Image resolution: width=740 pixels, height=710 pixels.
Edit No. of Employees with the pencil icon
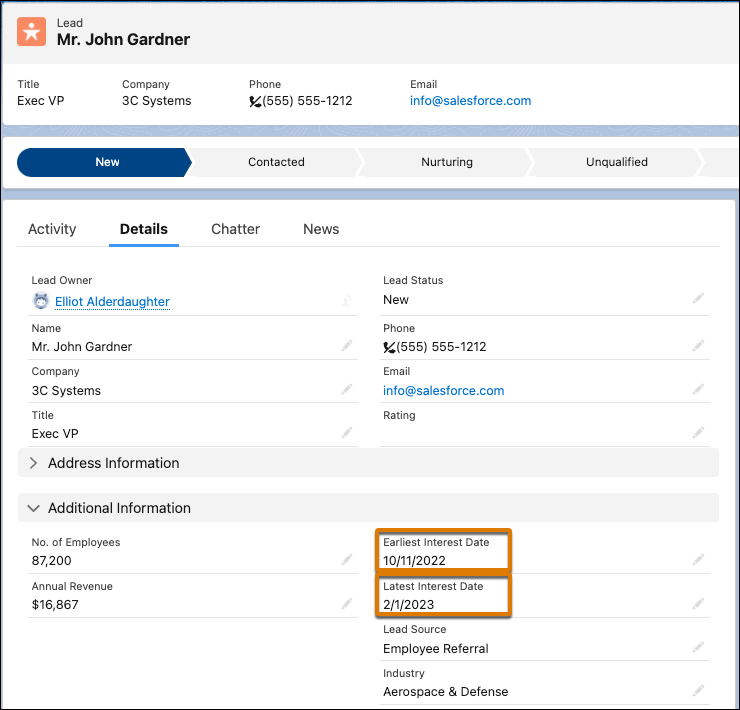coord(347,560)
